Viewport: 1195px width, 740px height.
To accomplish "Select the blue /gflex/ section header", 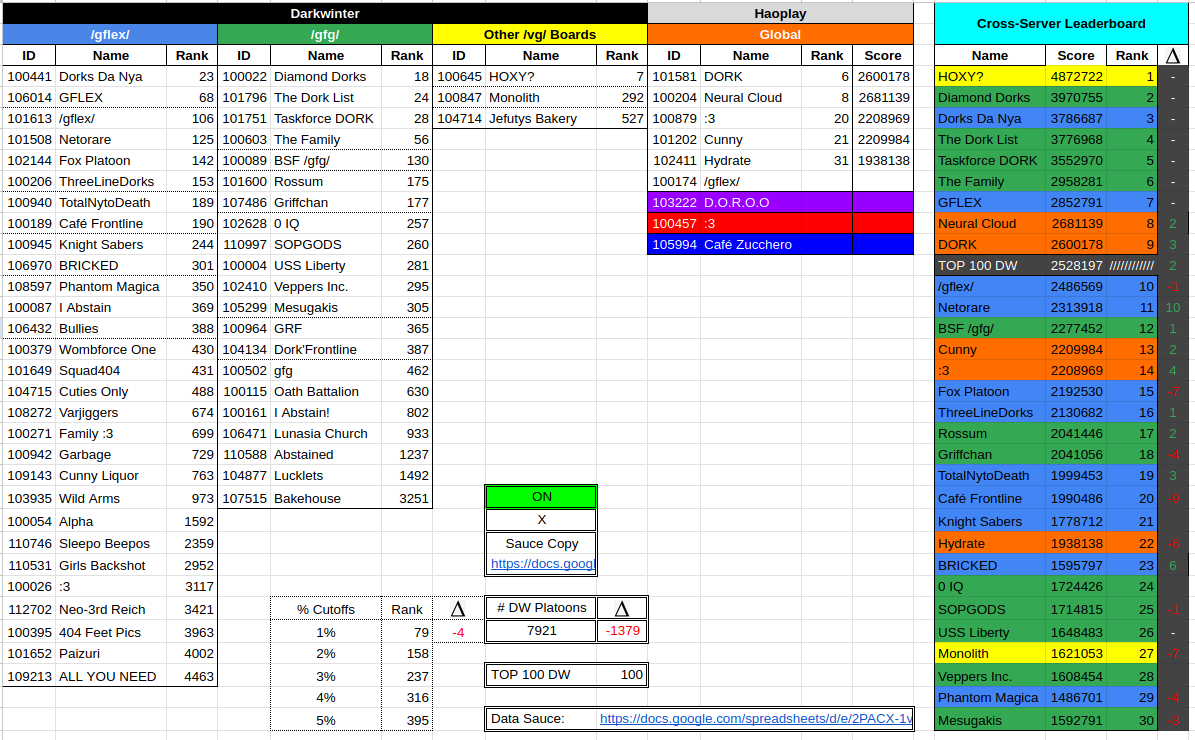I will point(110,34).
